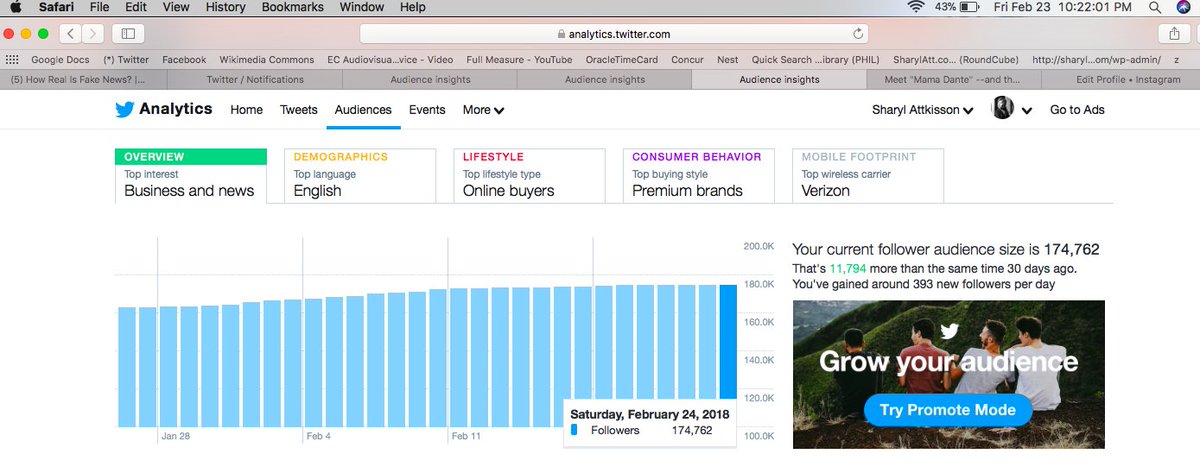Select the Consumer Behavior insights tab

tap(698, 175)
